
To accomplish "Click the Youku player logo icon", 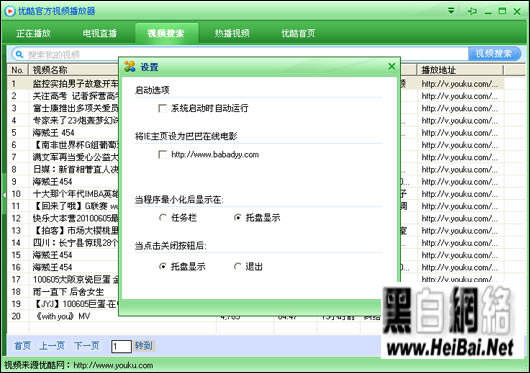I will [9, 11].
